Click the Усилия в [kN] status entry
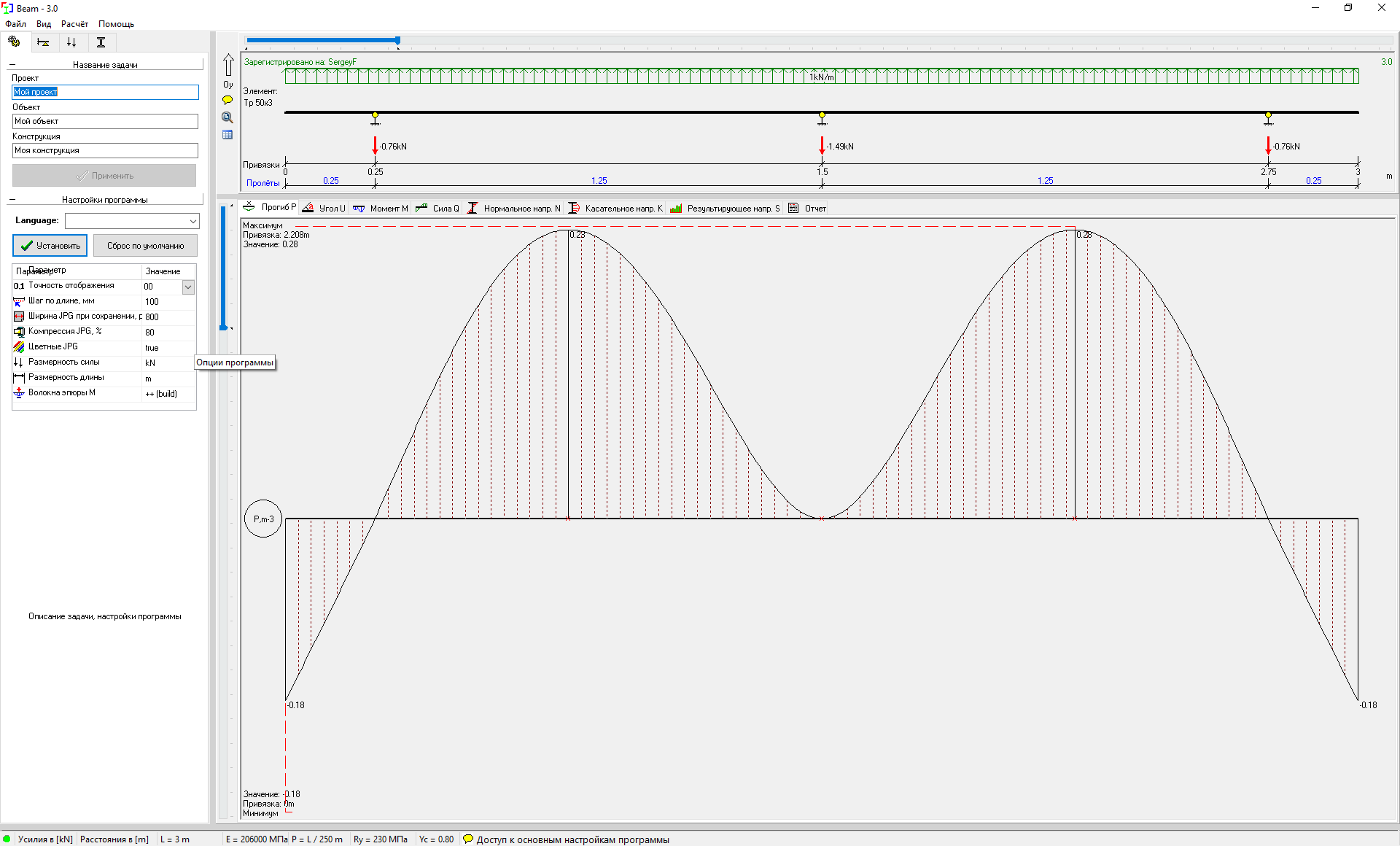The width and height of the screenshot is (1400, 846). pos(45,839)
